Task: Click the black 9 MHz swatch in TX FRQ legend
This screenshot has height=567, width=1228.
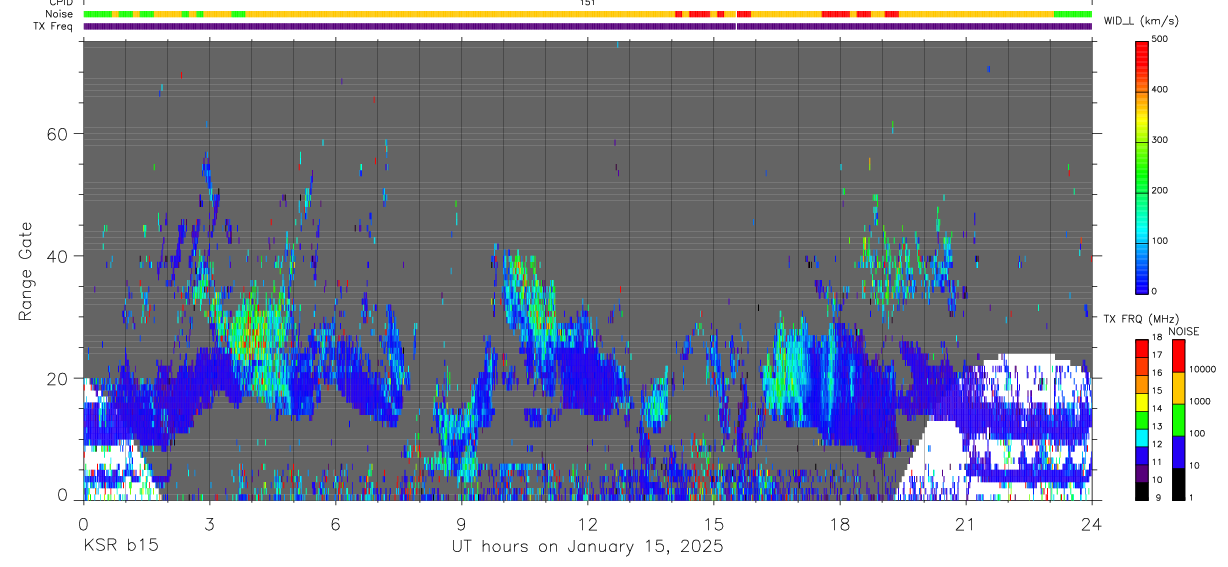Action: 1142,491
